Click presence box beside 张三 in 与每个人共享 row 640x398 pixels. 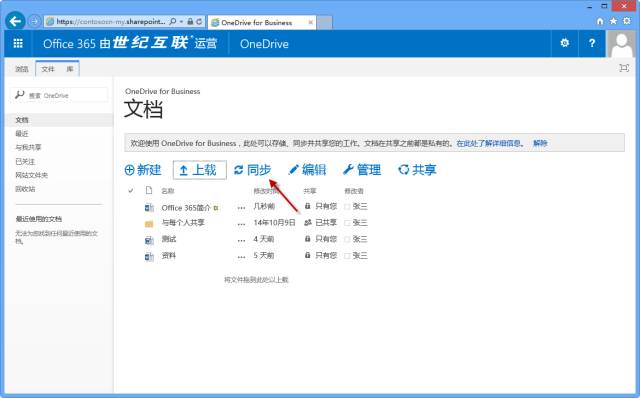347,223
